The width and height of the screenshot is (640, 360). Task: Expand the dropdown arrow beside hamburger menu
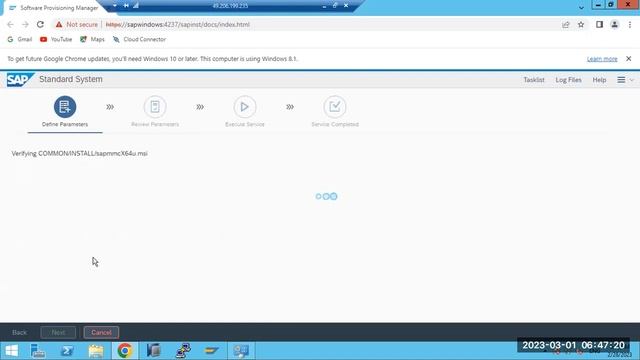click(x=632, y=80)
